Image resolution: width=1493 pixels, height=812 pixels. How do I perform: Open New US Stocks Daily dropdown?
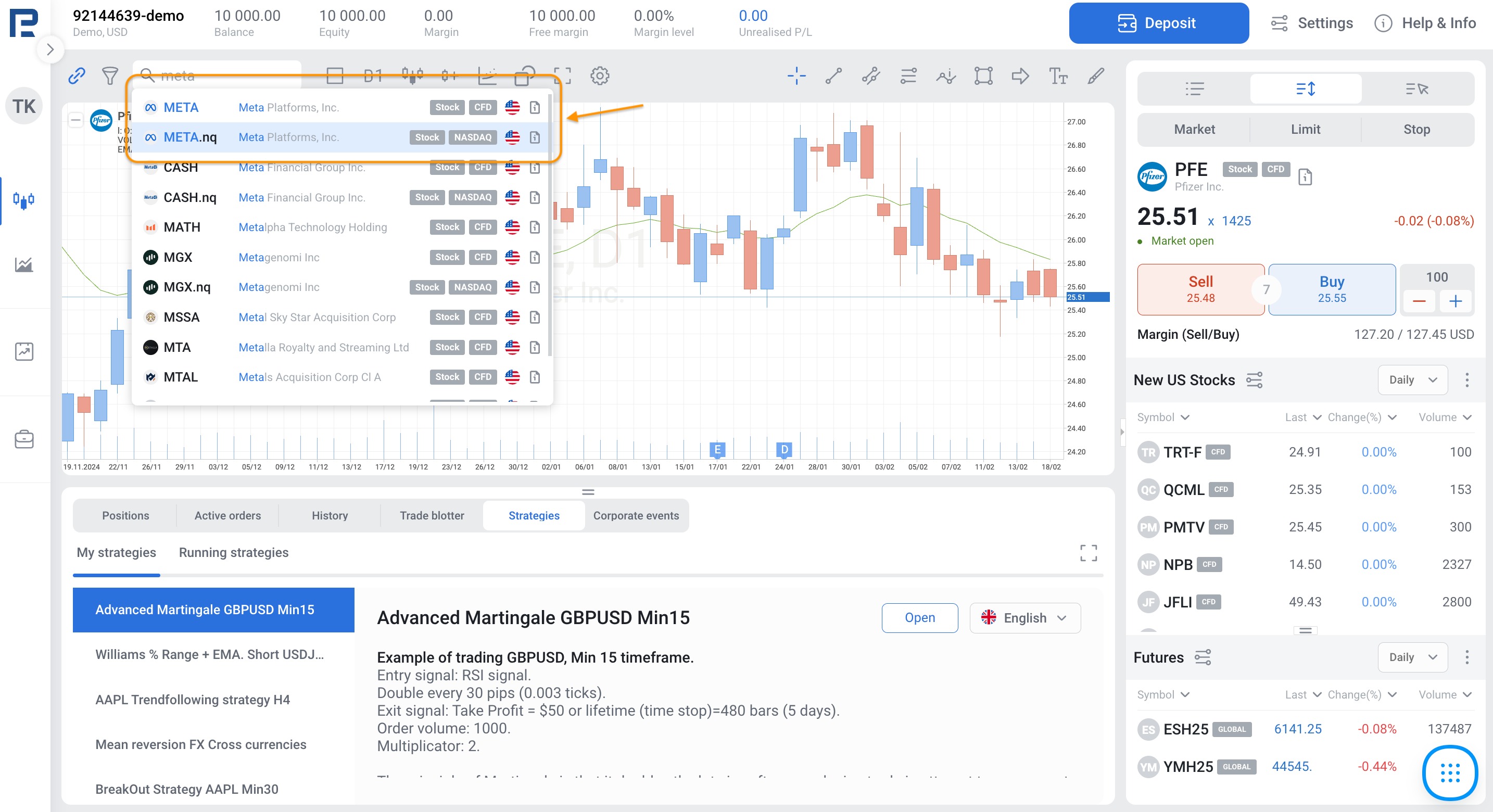(x=1412, y=379)
